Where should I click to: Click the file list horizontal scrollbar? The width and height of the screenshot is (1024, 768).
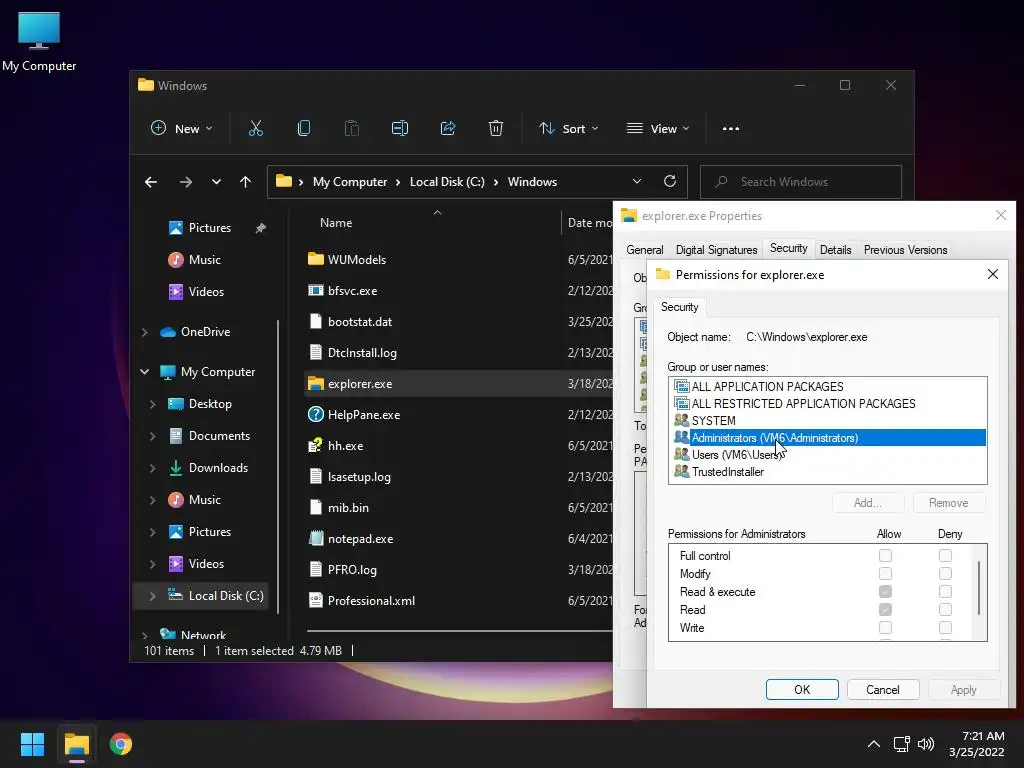click(460, 631)
